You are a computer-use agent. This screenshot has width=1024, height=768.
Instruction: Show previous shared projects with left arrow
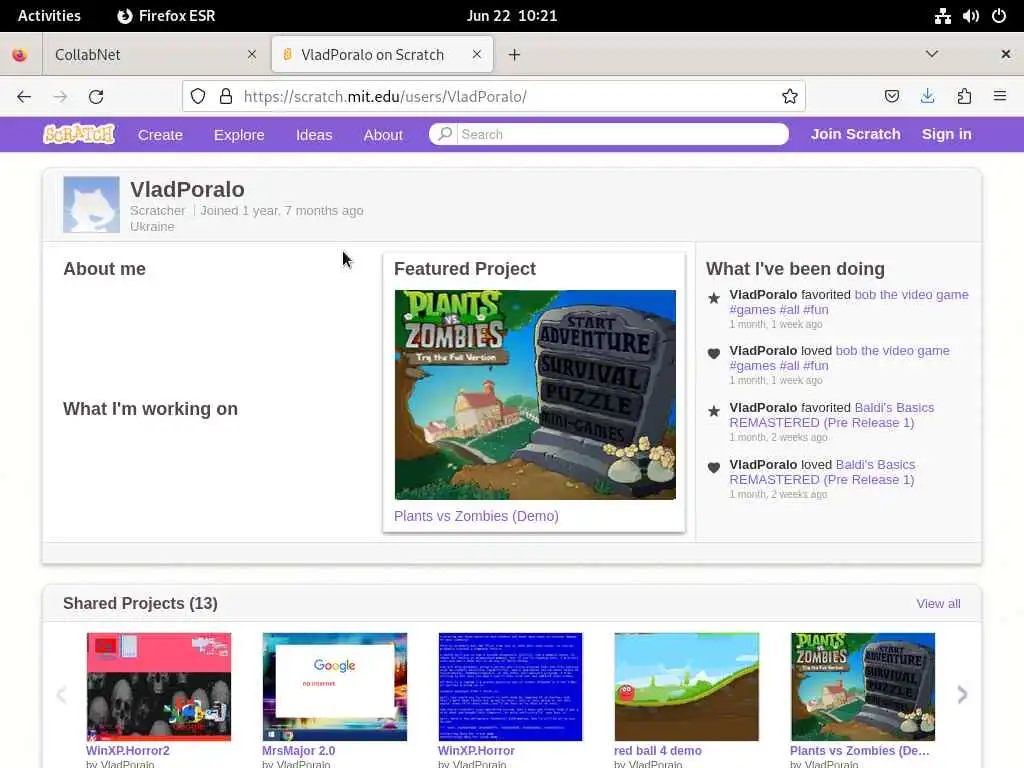click(61, 694)
